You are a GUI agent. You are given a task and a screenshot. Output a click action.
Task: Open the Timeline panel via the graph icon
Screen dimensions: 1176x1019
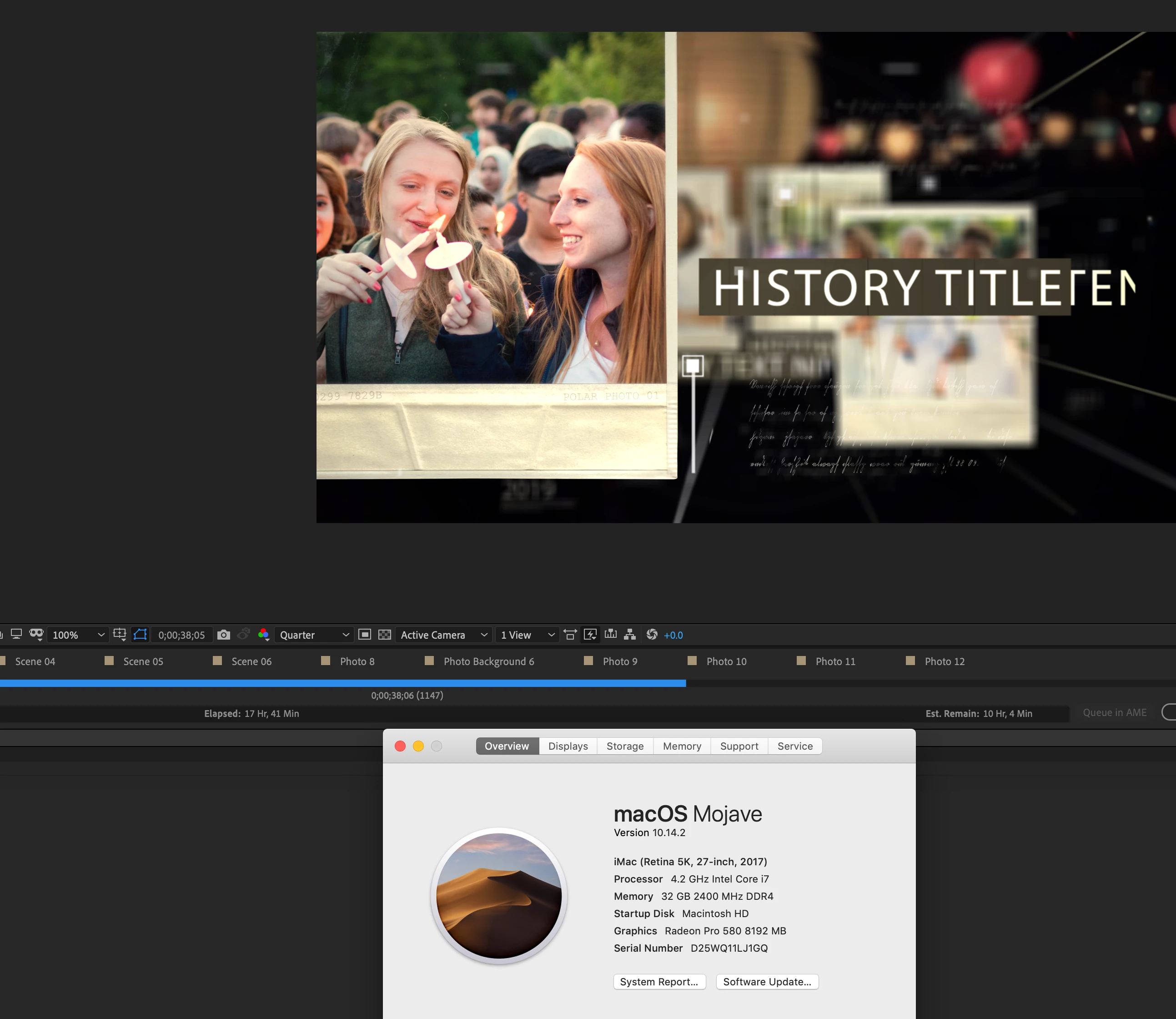click(x=610, y=635)
